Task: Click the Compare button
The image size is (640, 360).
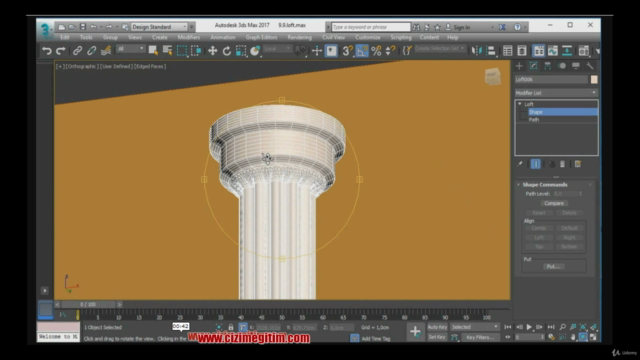Action: [x=553, y=203]
